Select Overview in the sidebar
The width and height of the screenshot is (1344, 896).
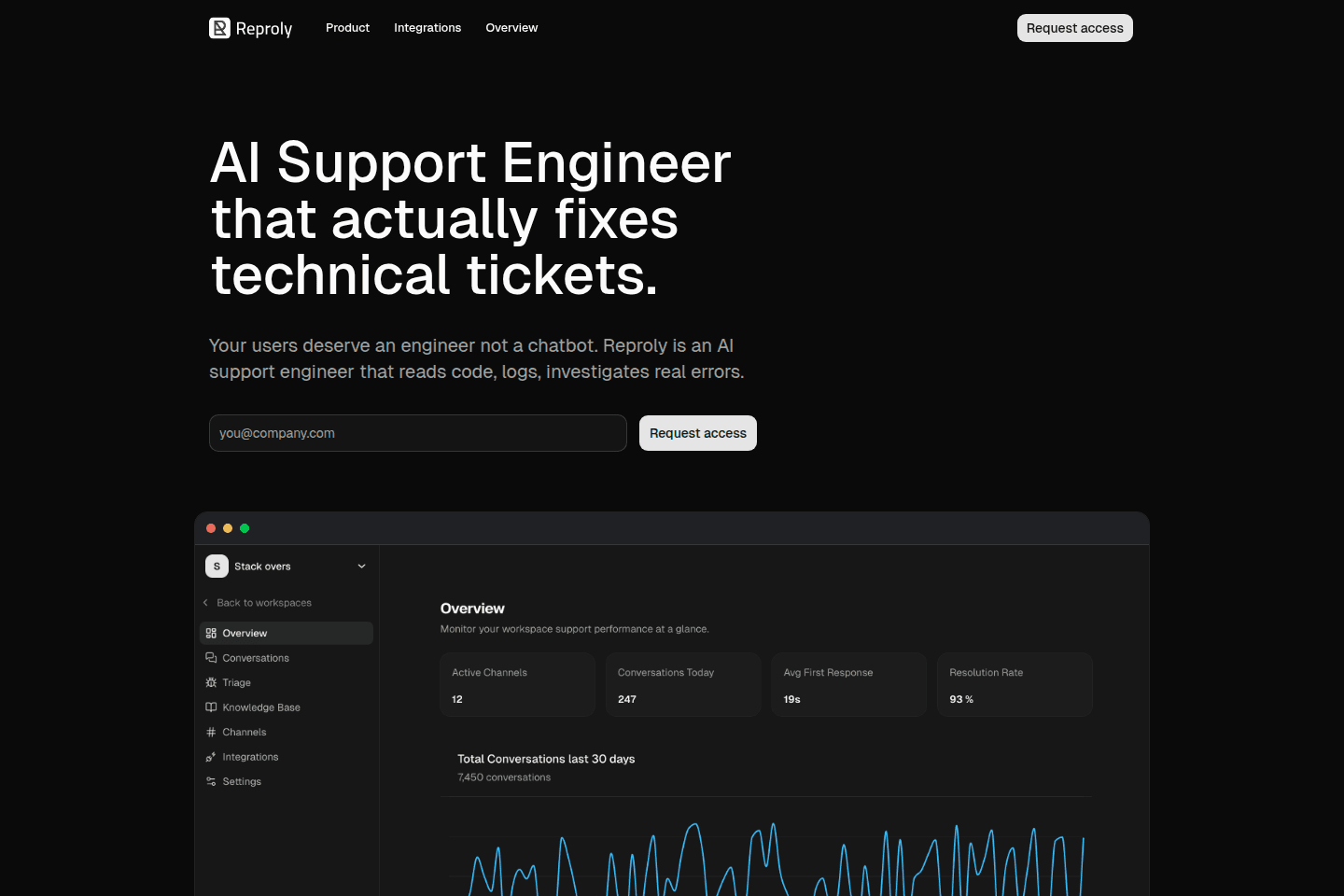tap(287, 633)
